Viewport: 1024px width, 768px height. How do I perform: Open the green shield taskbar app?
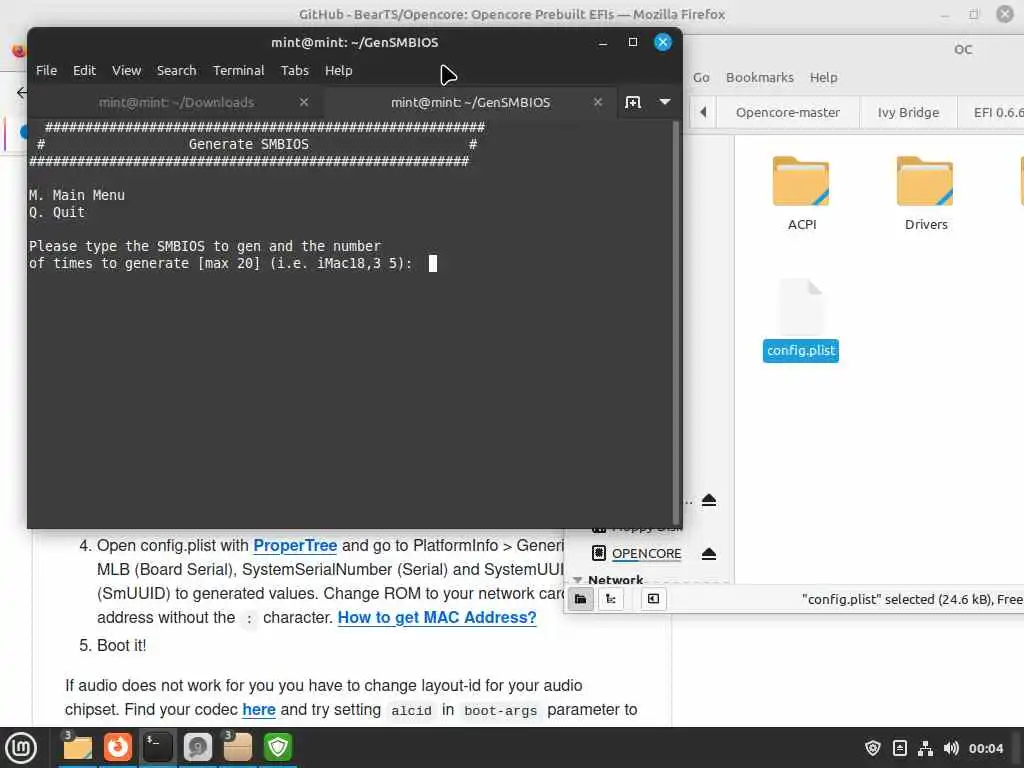tap(278, 747)
